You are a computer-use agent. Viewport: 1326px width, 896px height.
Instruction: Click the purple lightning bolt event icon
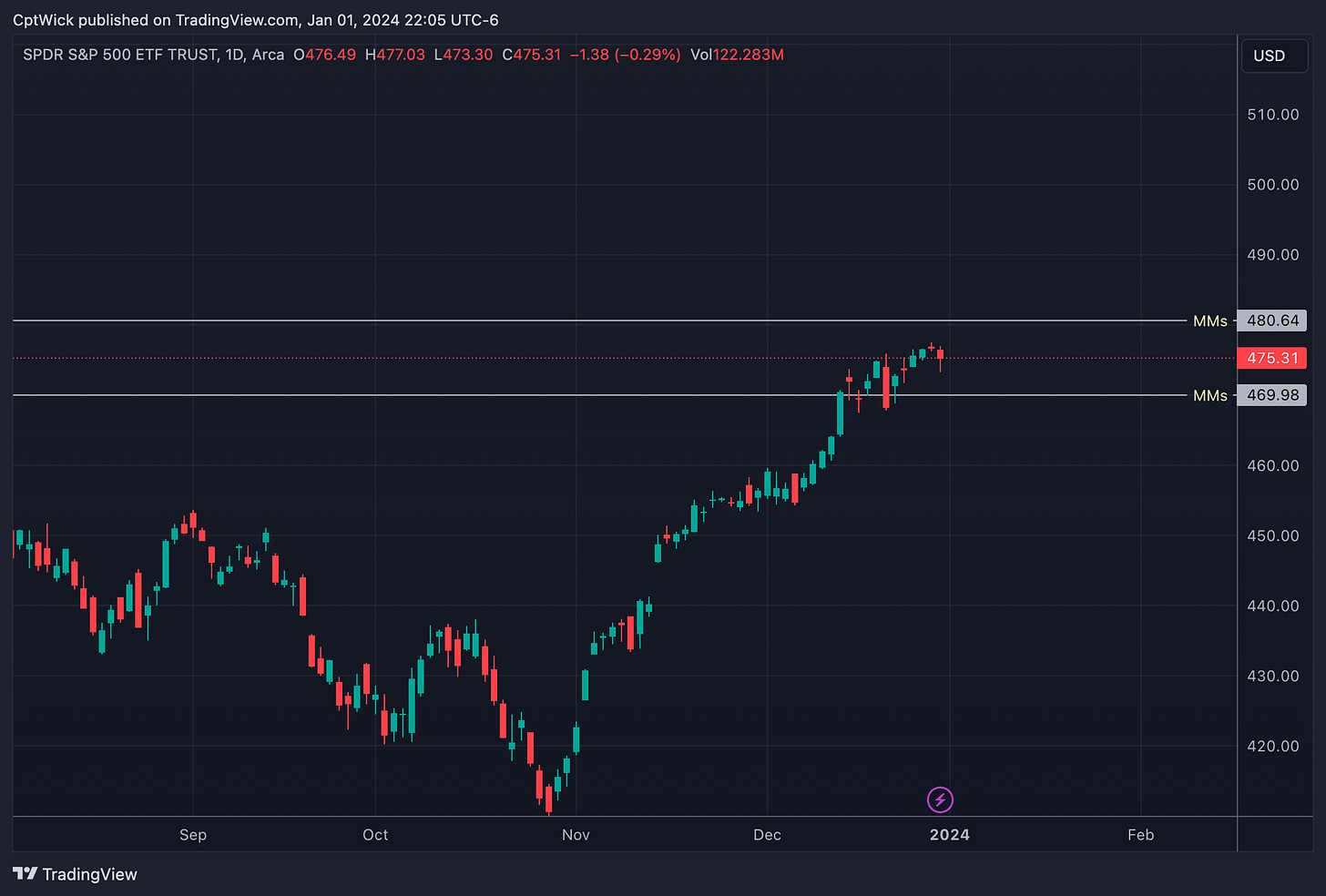940,800
